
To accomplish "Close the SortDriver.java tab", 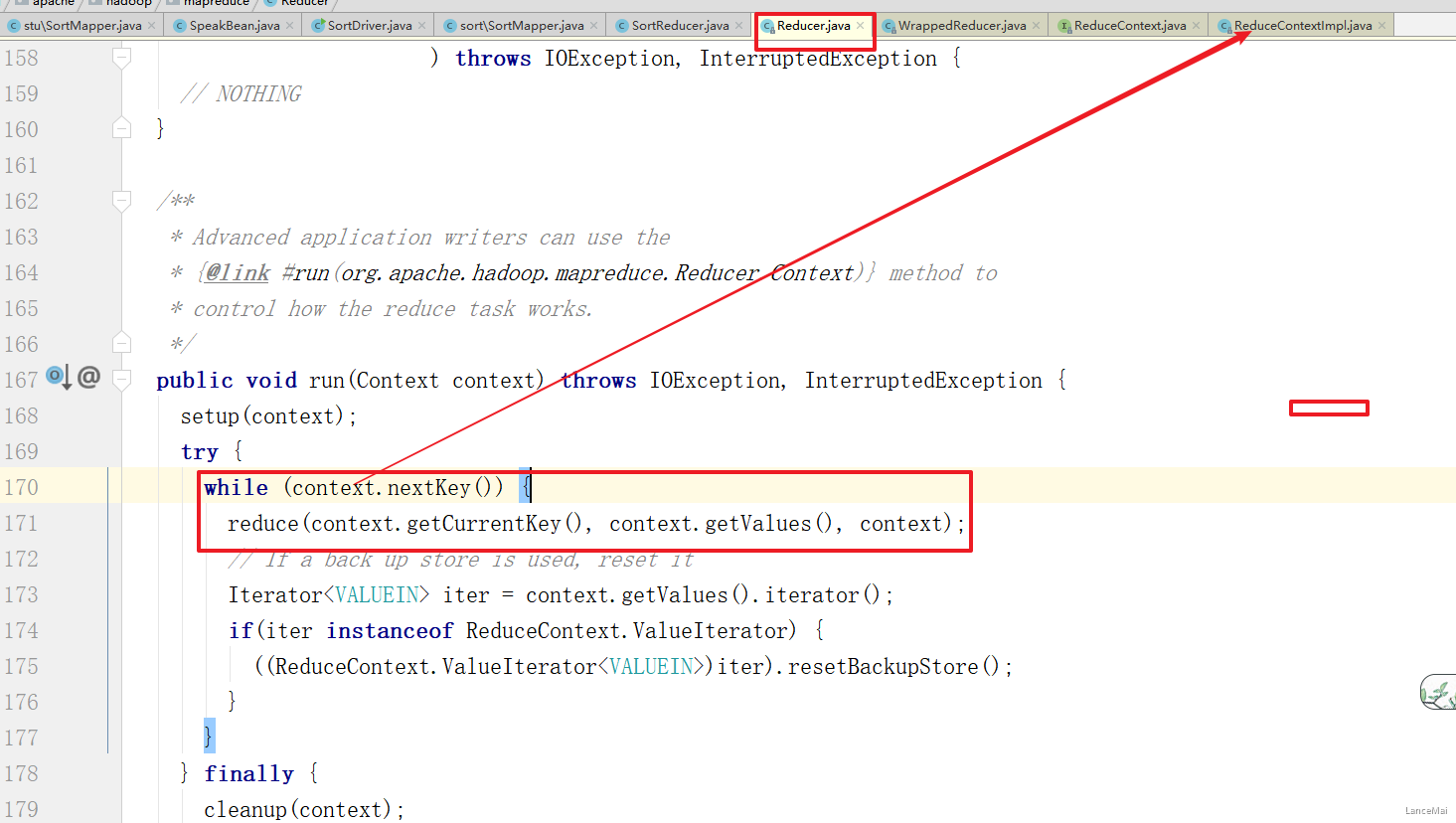I will coord(422,26).
